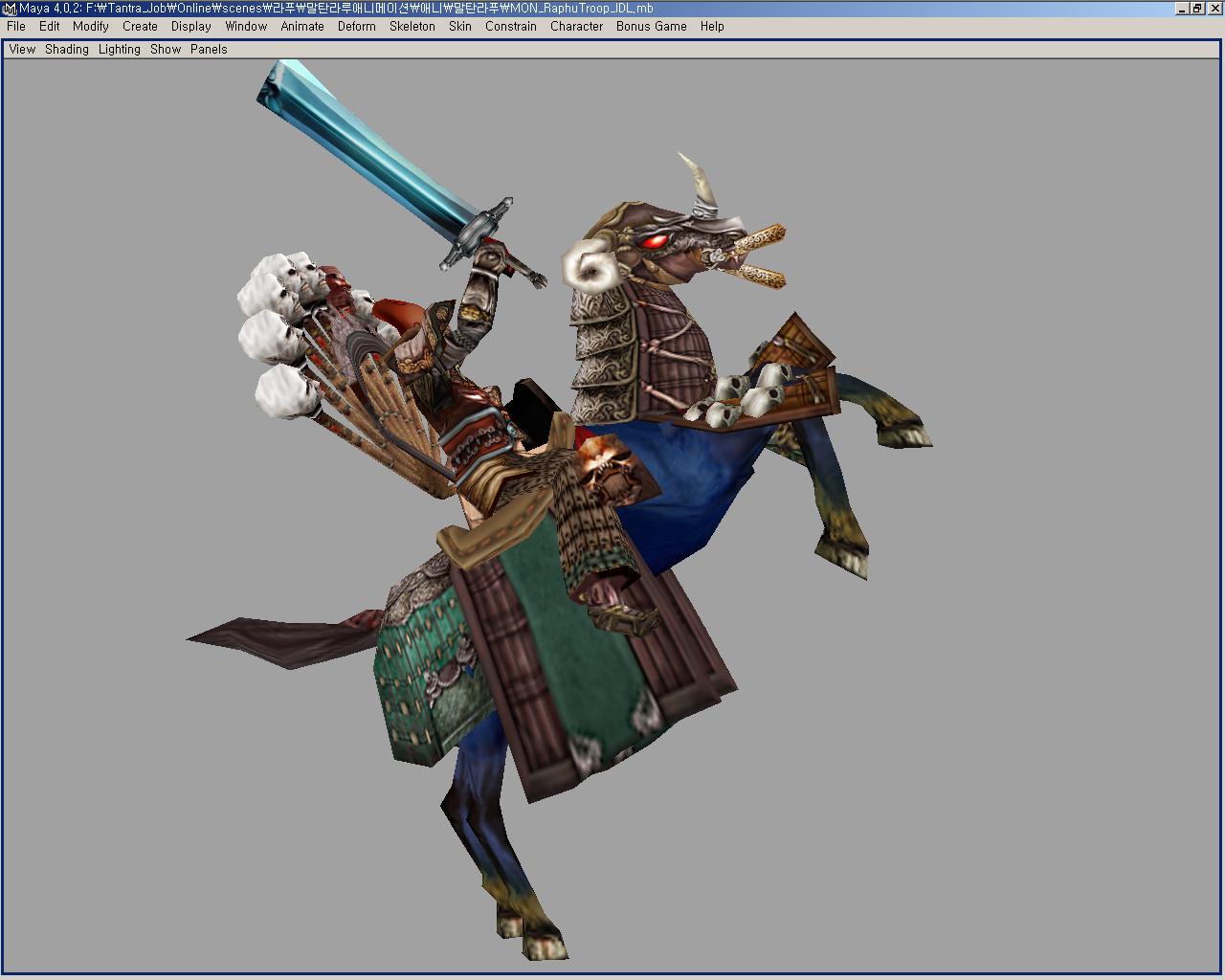Open the Create menu
The image size is (1225, 980).
pos(140,27)
